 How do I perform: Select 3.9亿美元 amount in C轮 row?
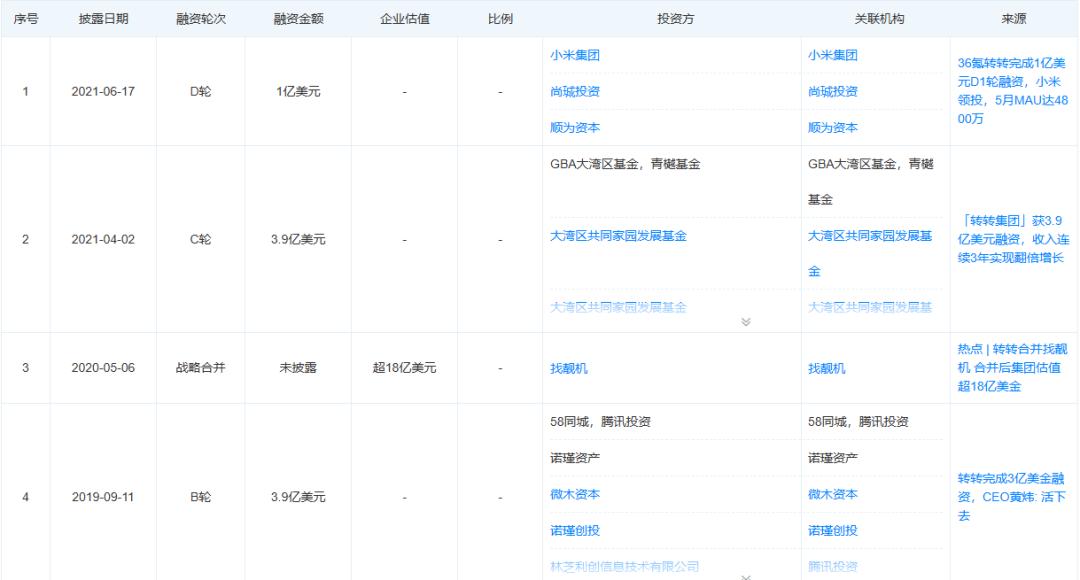(298, 240)
